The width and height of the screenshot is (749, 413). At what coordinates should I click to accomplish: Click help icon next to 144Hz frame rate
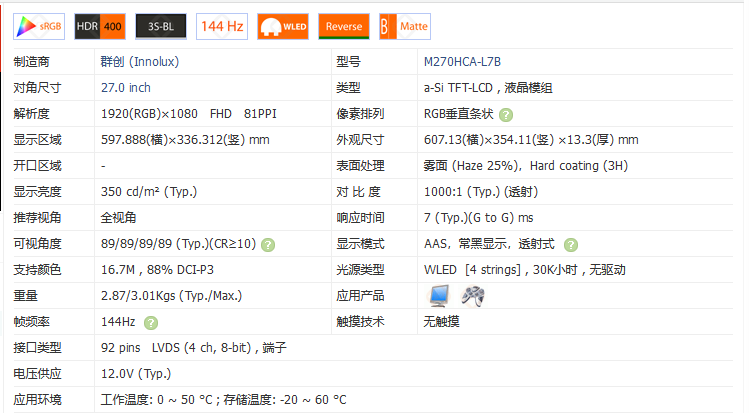[150, 322]
